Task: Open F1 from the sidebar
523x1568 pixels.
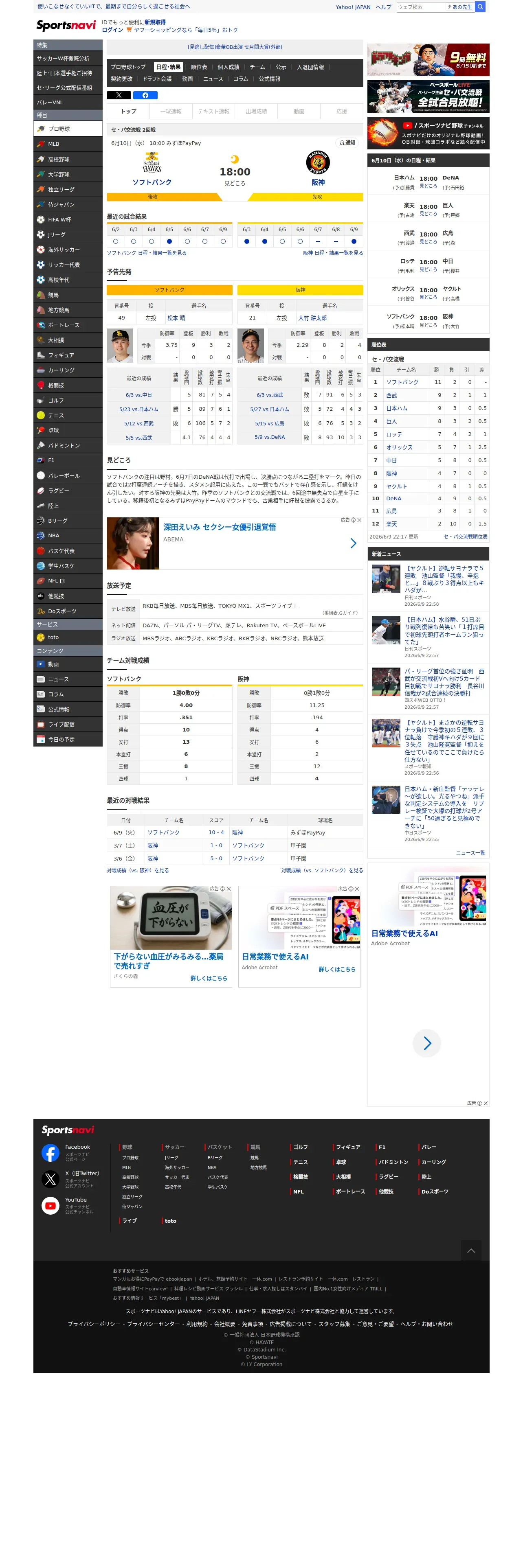Action: coord(68,460)
